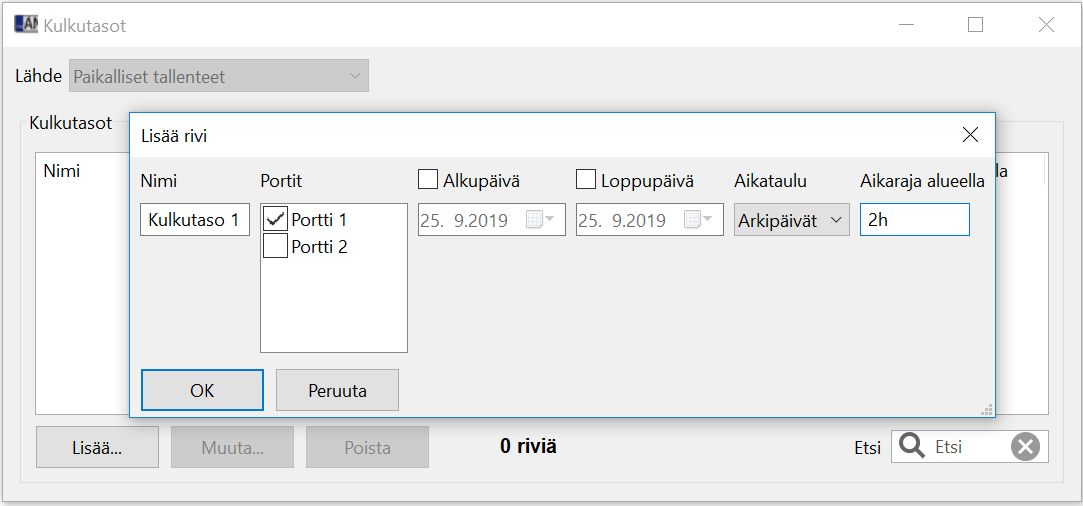Click the Kulkutasot window app icon
The image size is (1083, 506).
pyautogui.click(x=26, y=25)
